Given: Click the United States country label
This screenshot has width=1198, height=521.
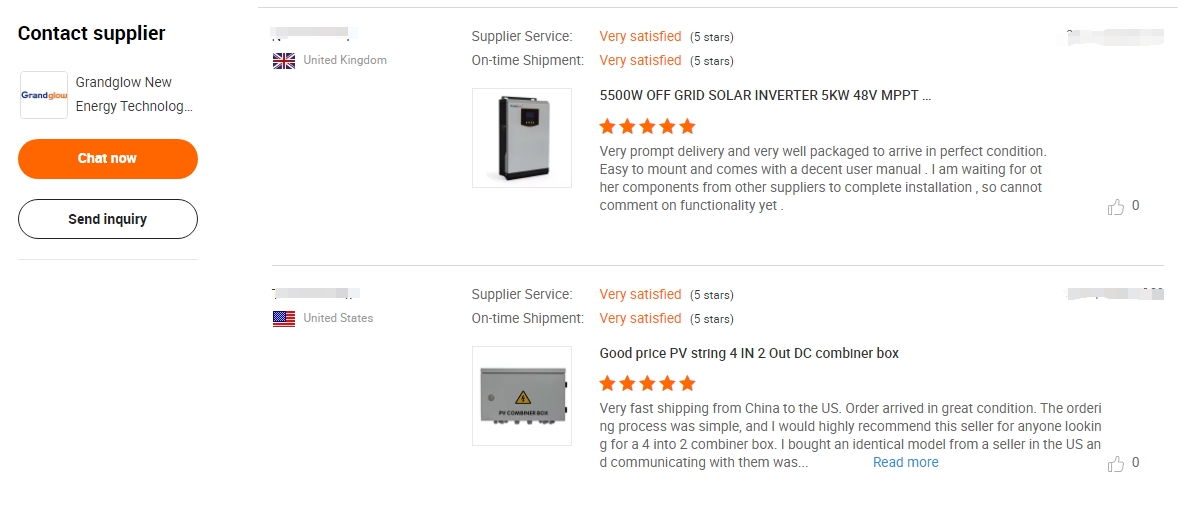Looking at the screenshot, I should point(338,318).
